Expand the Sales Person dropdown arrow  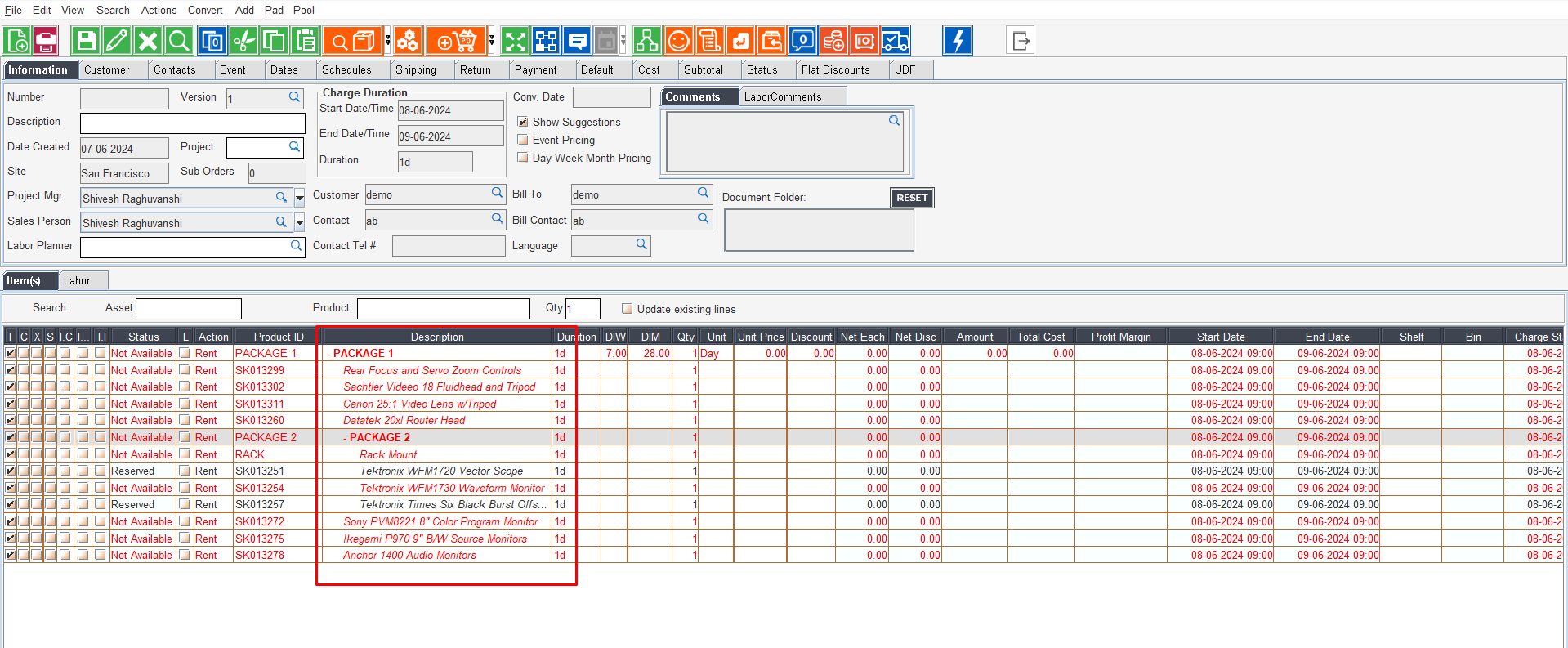[x=300, y=222]
